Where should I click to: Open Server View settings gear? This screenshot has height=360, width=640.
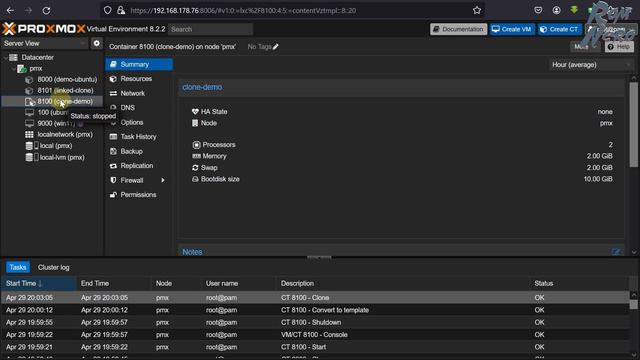[x=96, y=43]
